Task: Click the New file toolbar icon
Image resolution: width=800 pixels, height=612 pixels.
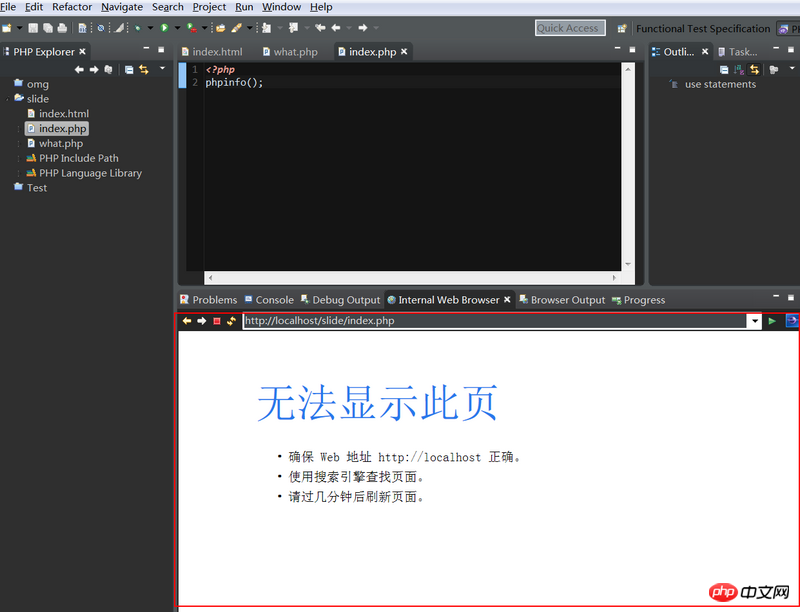Action: coord(7,28)
